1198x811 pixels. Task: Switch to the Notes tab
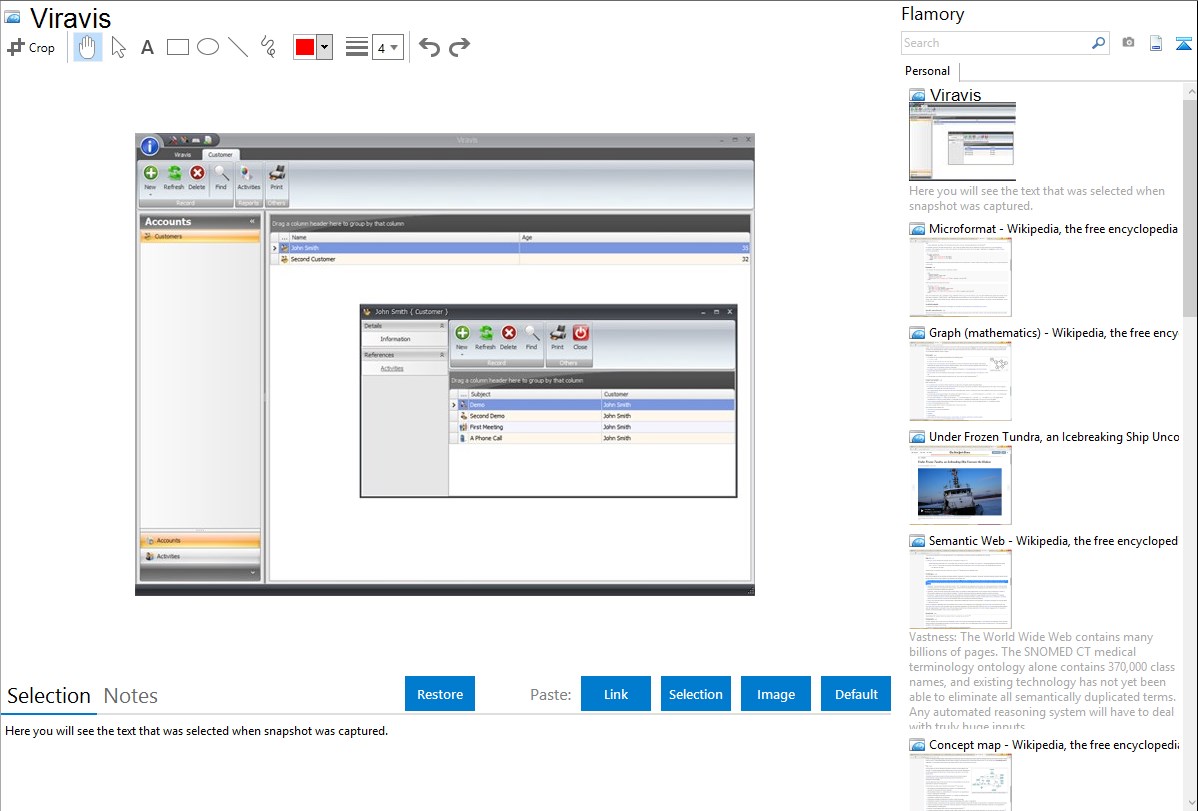click(131, 696)
